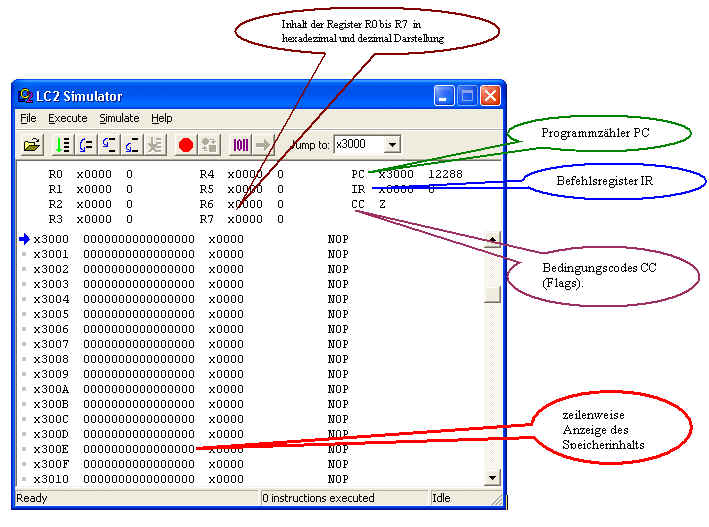Toggle breakpoint with the red stop-sign icon
Viewport: 709px width, 527px height.
185,145
